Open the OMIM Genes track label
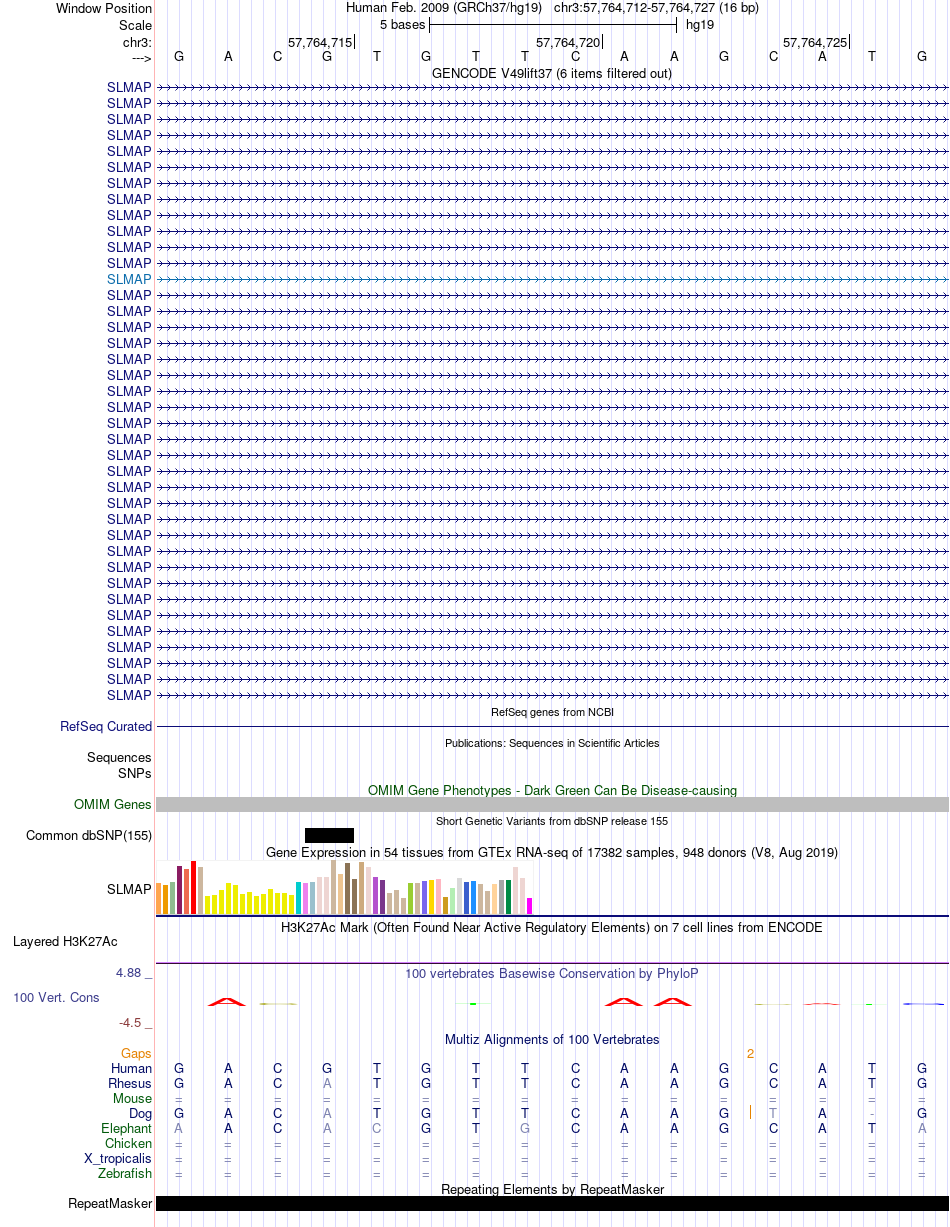Screen dimensions: 950x1227 pos(113,804)
